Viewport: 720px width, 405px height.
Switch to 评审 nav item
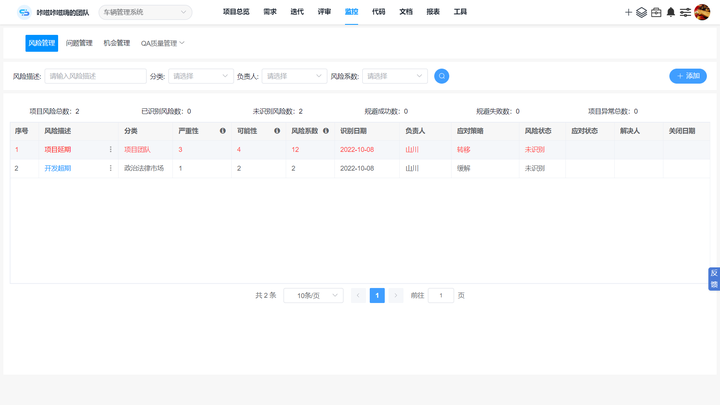click(x=324, y=12)
